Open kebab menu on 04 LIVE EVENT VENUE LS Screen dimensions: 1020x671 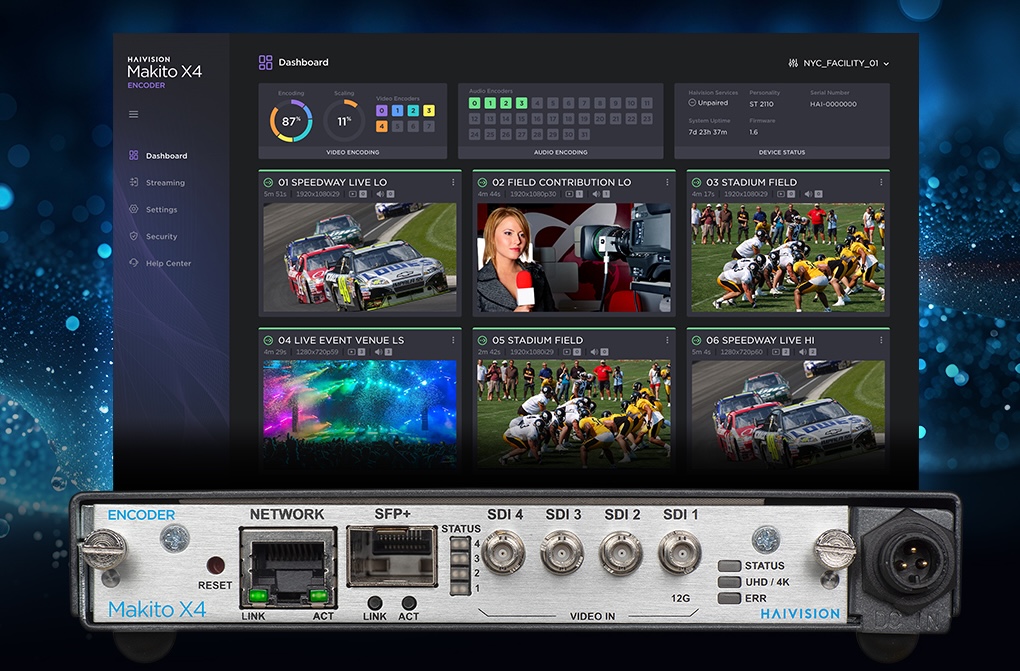point(453,340)
